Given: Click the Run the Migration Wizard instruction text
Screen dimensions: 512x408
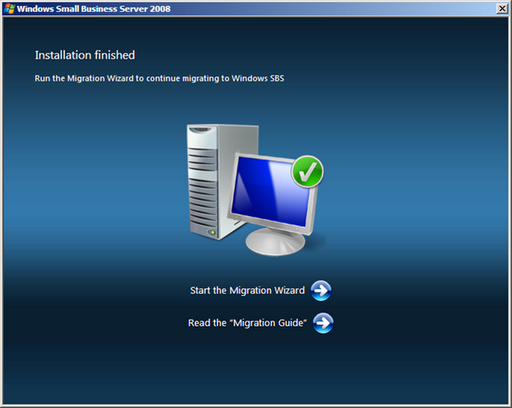Looking at the screenshot, I should (159, 78).
